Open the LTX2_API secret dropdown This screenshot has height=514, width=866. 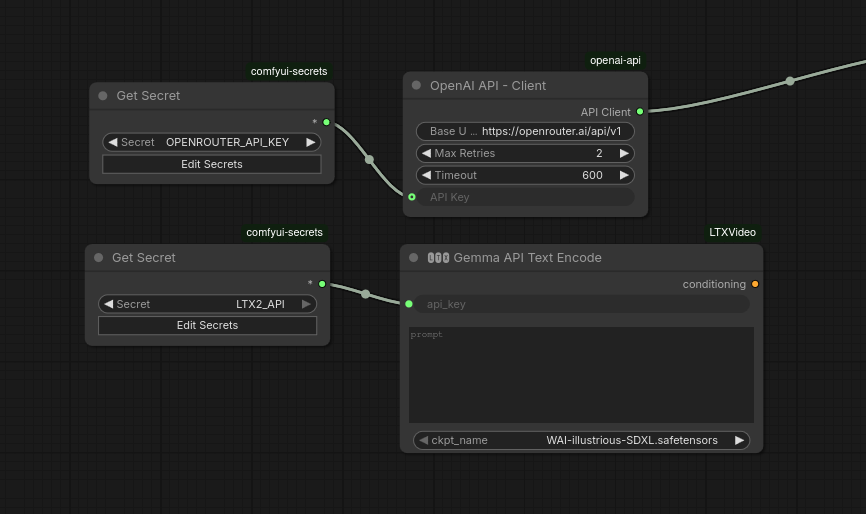coord(207,304)
